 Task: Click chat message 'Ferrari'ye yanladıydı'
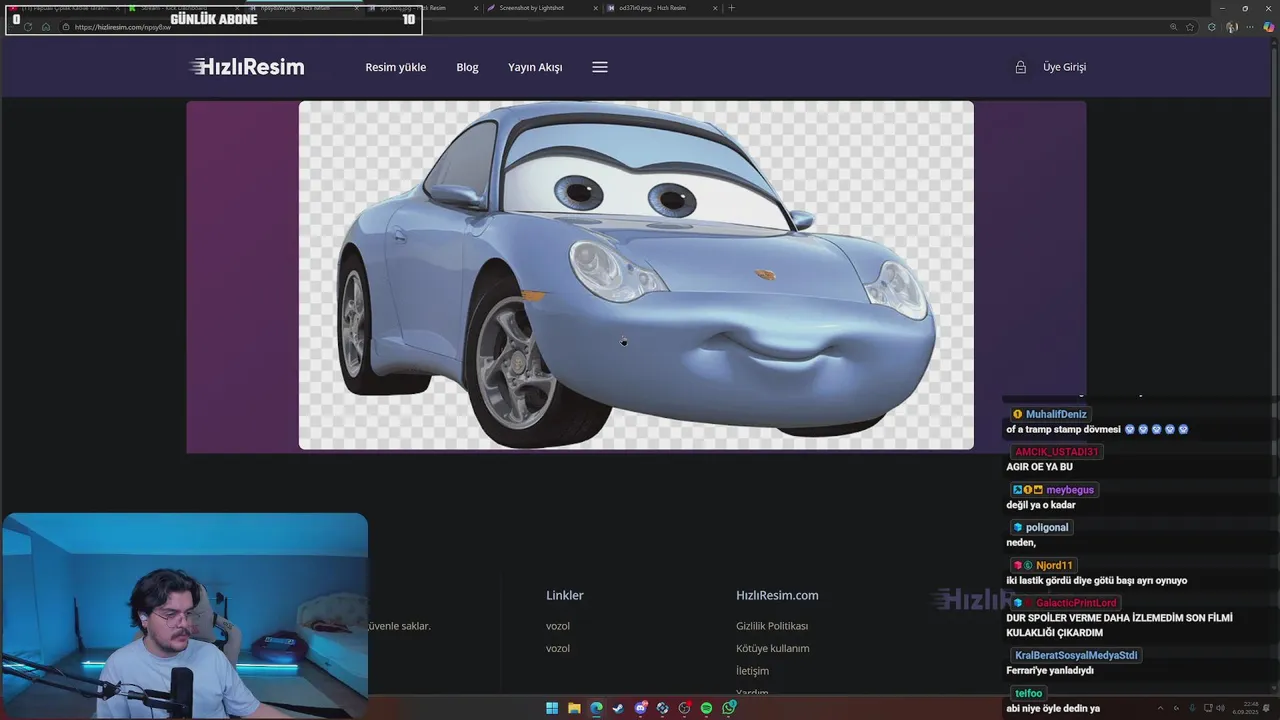click(x=1050, y=670)
